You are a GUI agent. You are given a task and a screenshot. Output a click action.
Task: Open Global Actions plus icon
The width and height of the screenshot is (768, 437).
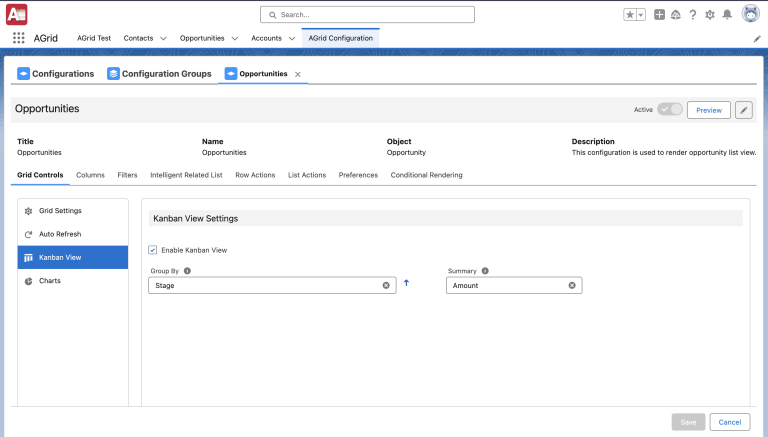[659, 15]
